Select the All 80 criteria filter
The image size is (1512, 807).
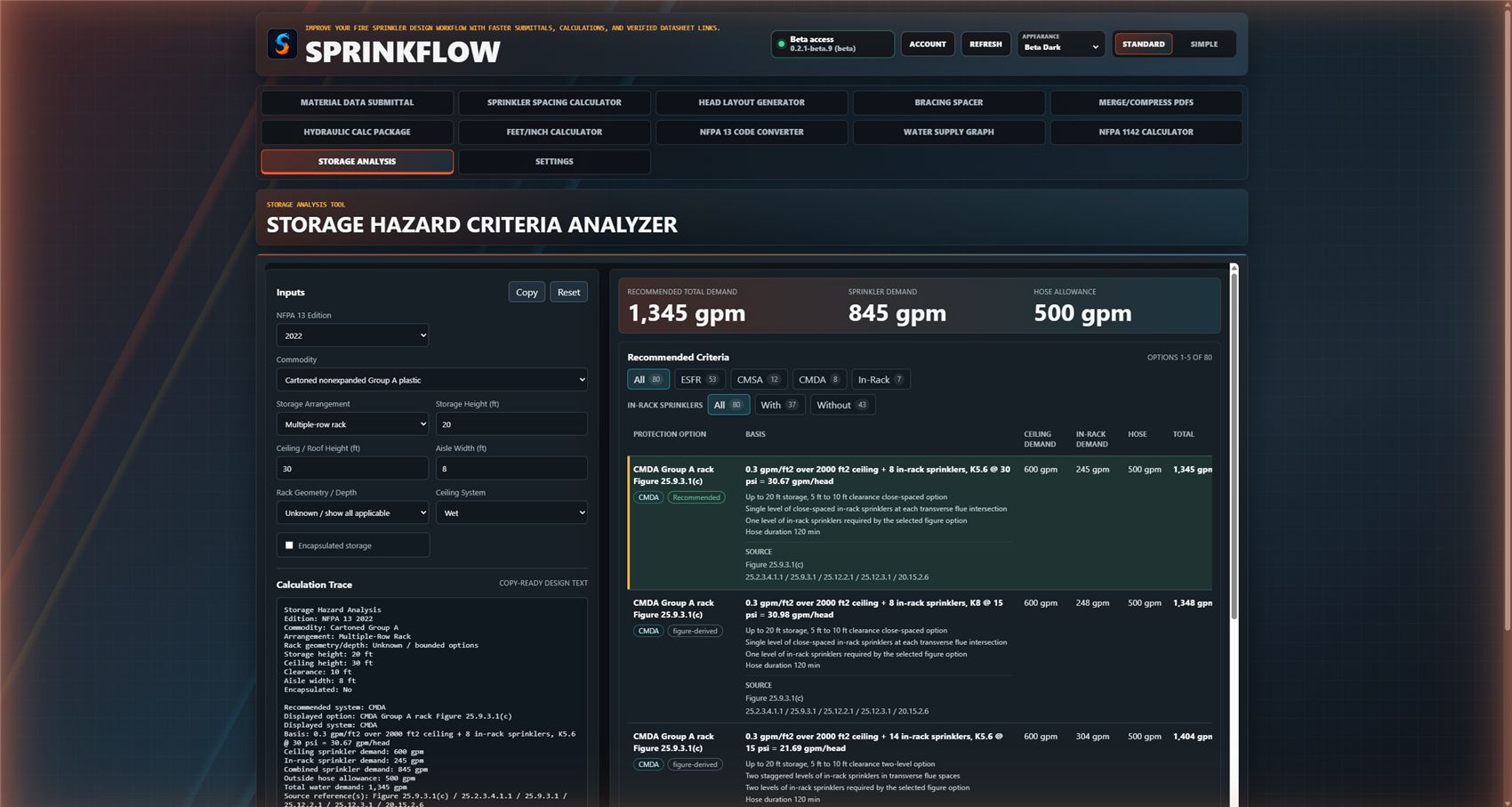[x=648, y=379]
